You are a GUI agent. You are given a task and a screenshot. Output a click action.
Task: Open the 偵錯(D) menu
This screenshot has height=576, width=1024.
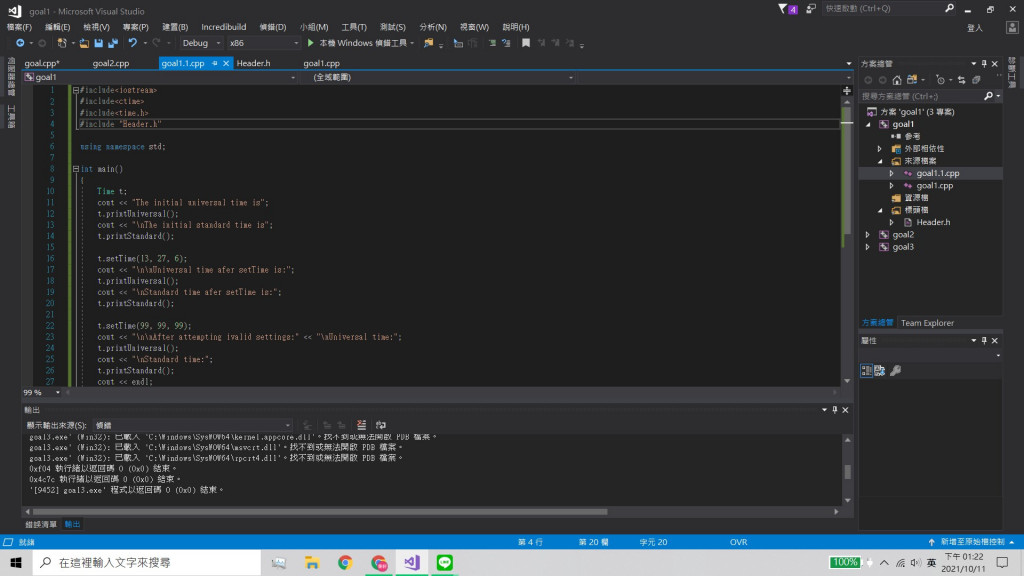pos(272,27)
